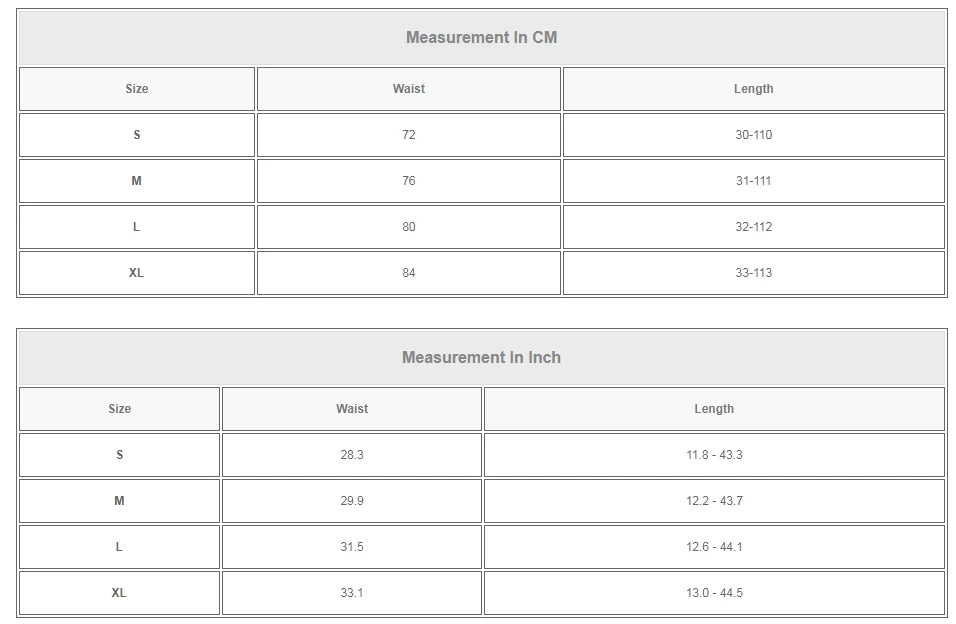Click waist value 84 cell
This screenshot has height=624, width=956.
408,273
